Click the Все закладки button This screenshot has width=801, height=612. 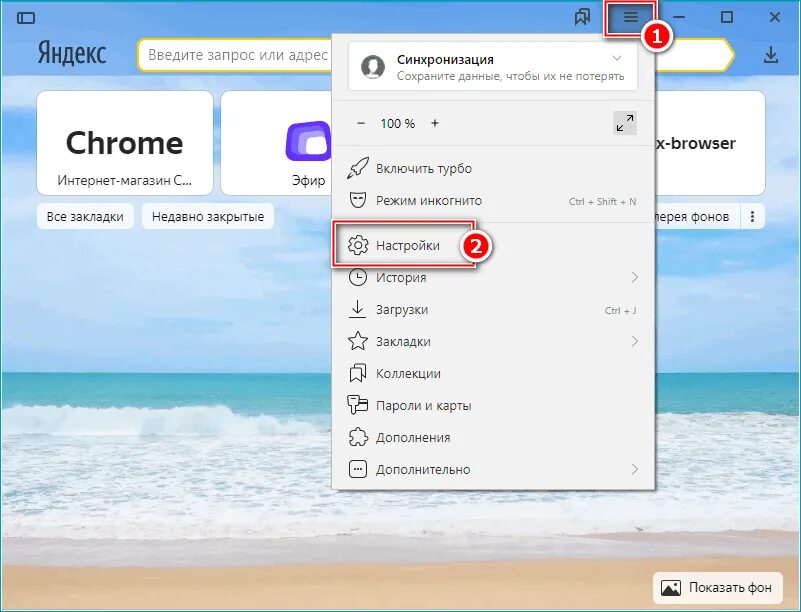tap(85, 217)
